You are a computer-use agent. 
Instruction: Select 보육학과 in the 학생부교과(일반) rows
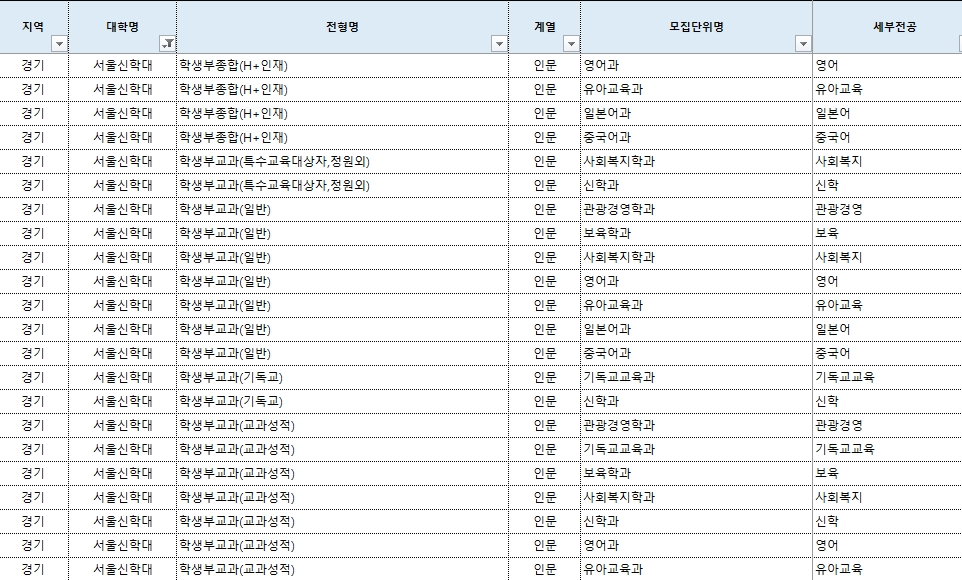[x=607, y=233]
